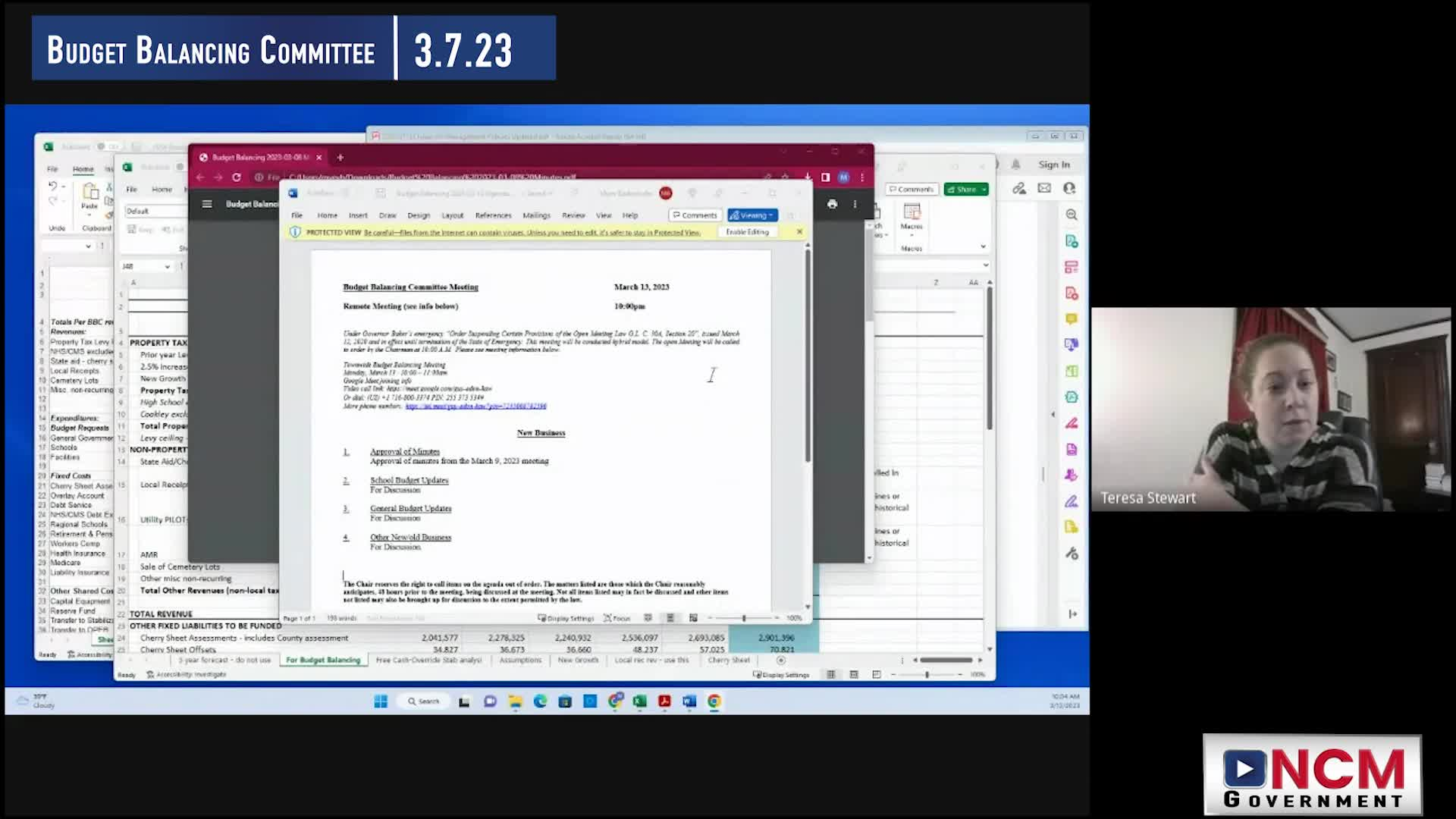
Task: Click the Windows Start button
Action: (x=381, y=701)
